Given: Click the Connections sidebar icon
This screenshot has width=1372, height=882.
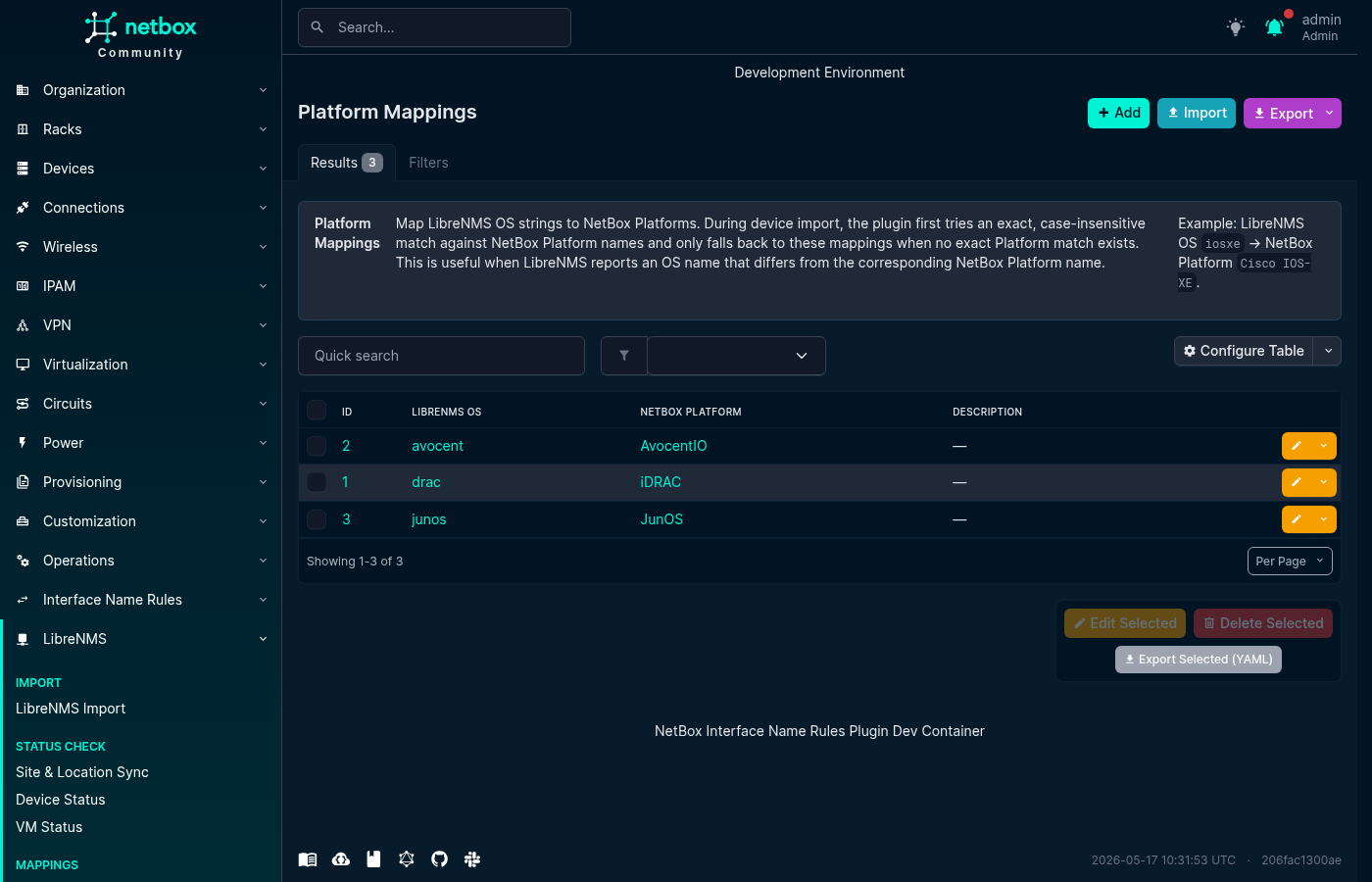Looking at the screenshot, I should [x=23, y=208].
